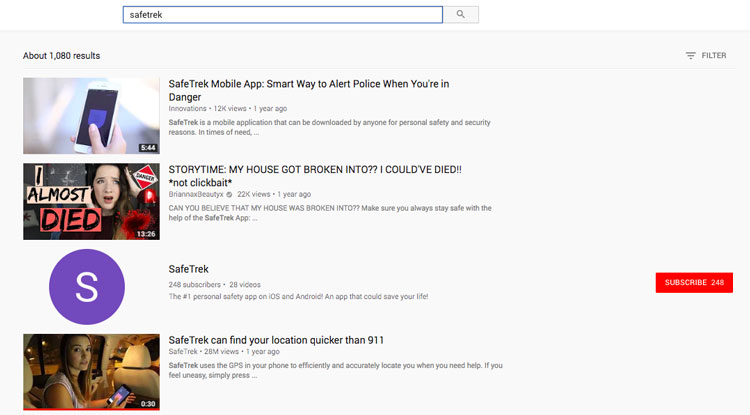This screenshot has width=750, height=415.
Task: Focus the search box containing 'safetrek'
Action: [283, 14]
